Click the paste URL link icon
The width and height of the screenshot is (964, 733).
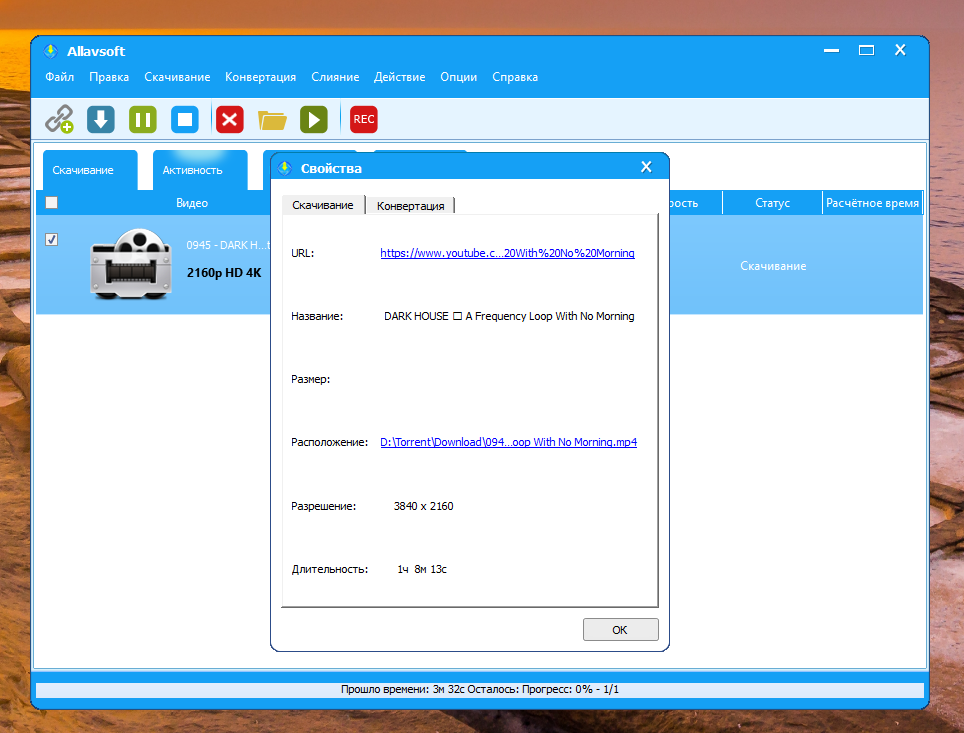tap(60, 120)
